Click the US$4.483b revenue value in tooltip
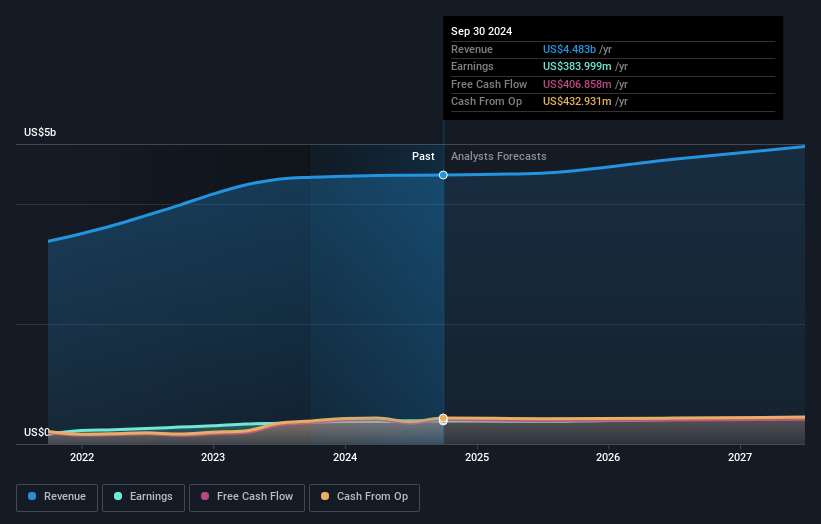The width and height of the screenshot is (821, 524). [x=569, y=49]
